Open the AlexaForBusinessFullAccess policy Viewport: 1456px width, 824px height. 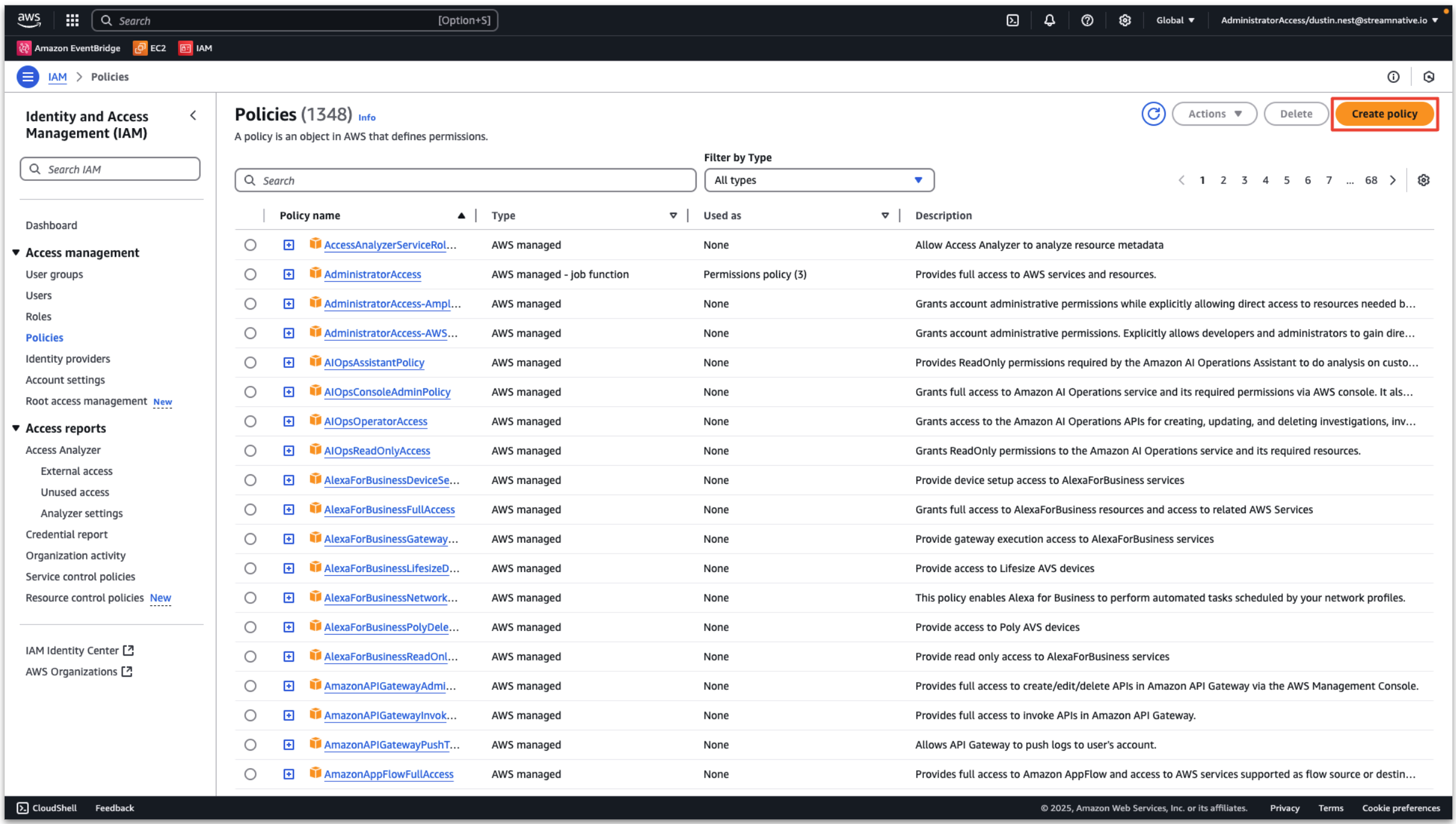pyautogui.click(x=389, y=509)
